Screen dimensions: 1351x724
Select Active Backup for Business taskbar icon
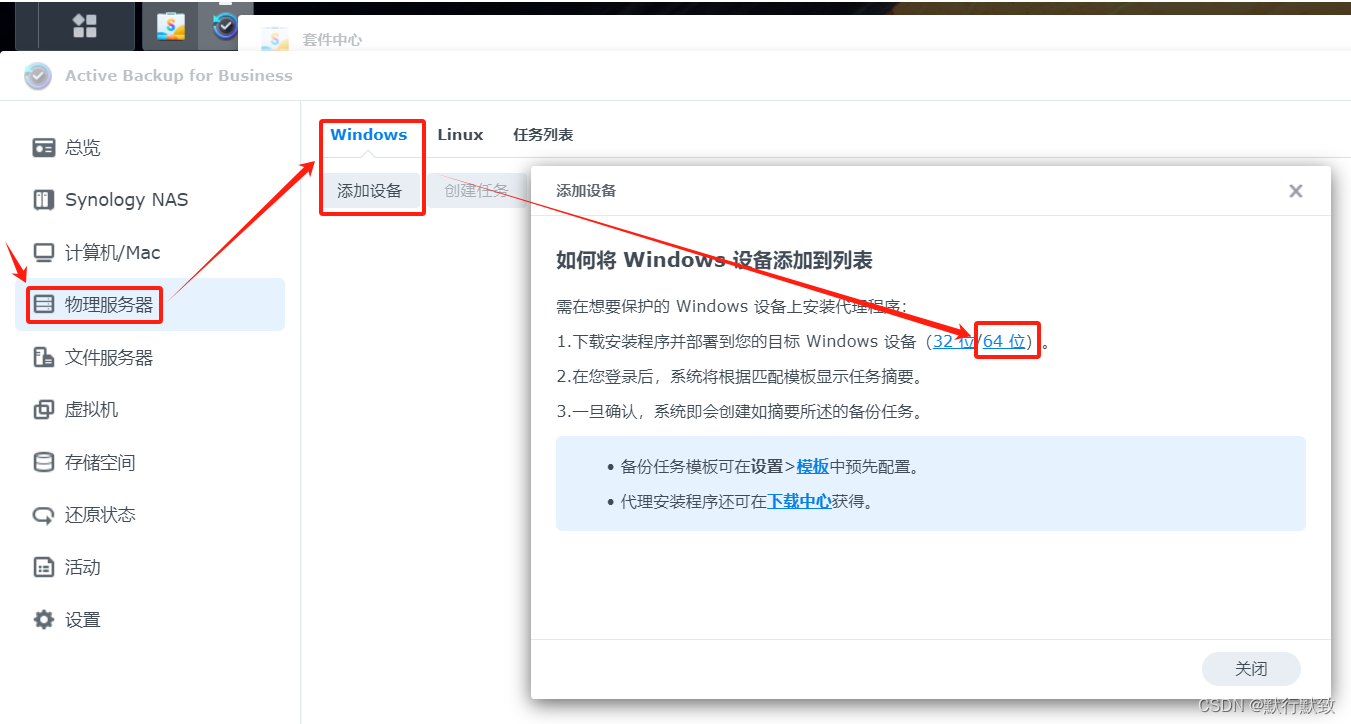225,26
